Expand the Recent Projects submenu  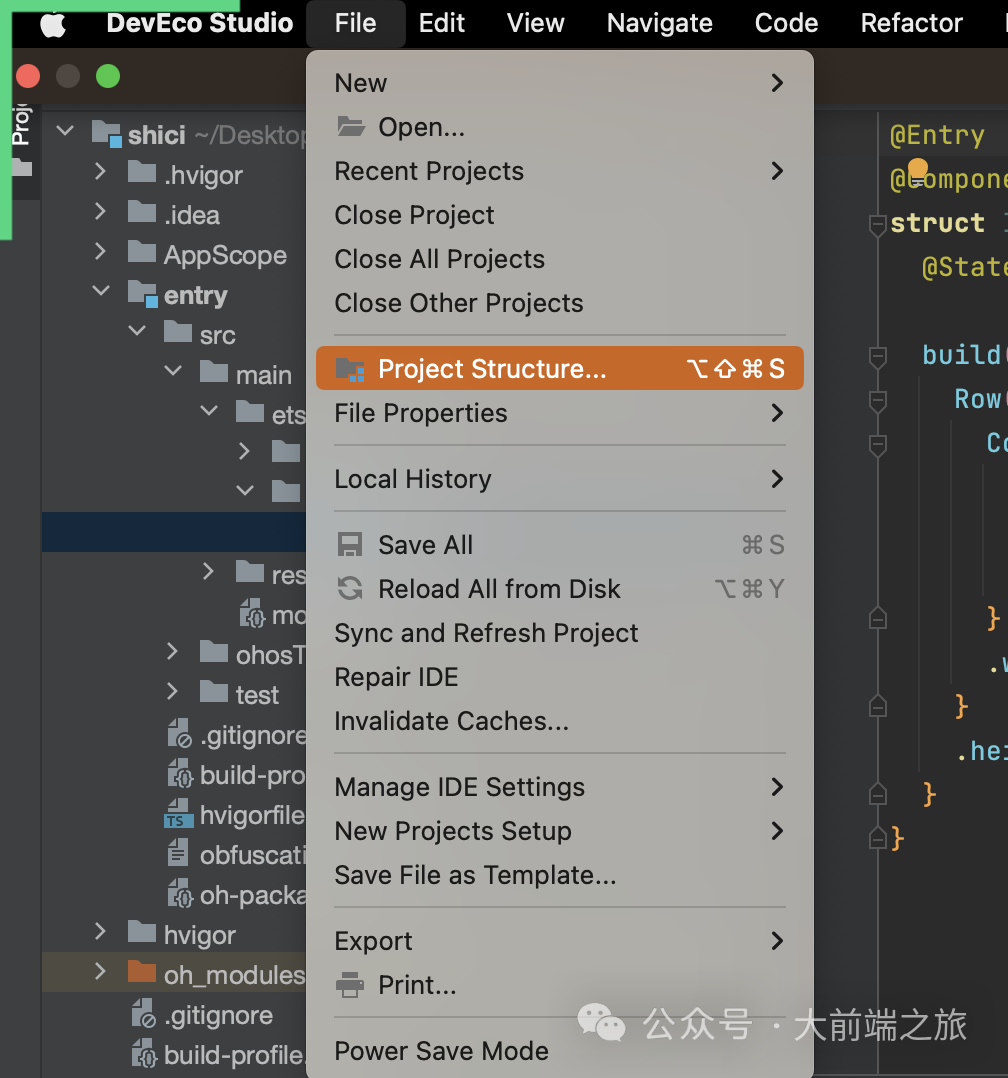[777, 171]
